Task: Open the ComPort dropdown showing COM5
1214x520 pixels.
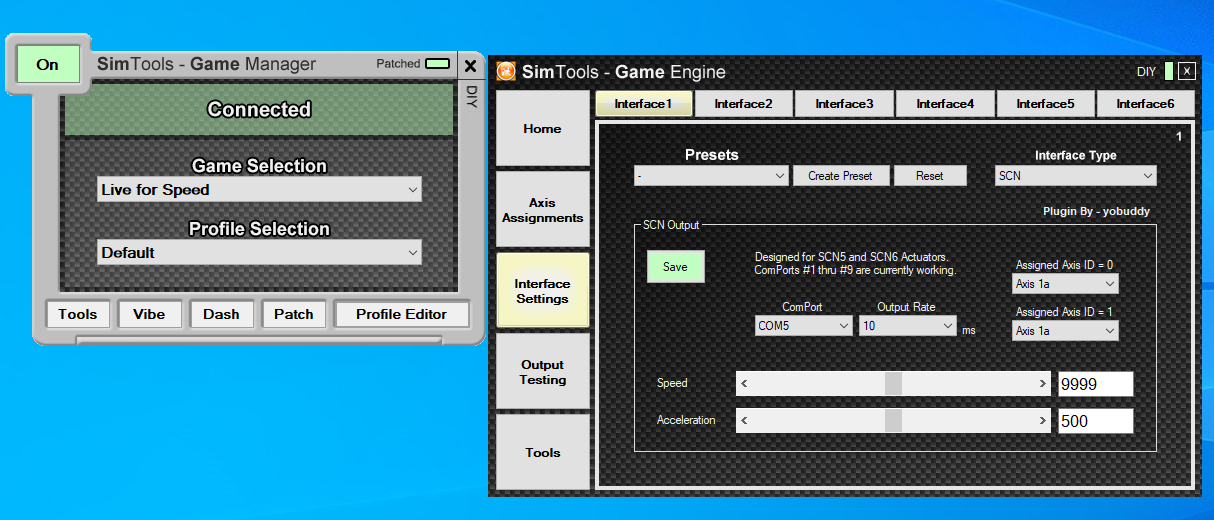Action: (804, 326)
